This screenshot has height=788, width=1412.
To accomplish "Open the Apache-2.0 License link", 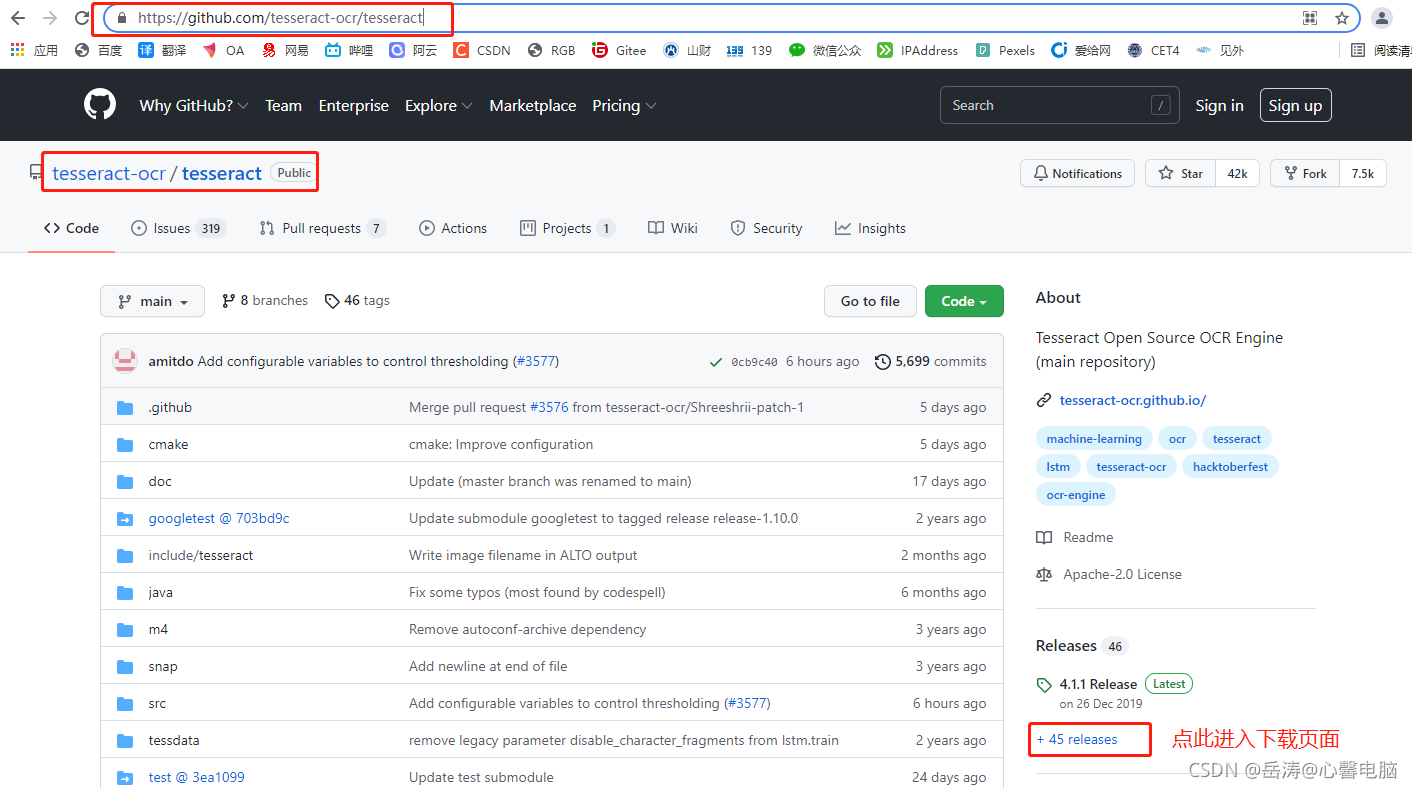I will tap(1109, 574).
